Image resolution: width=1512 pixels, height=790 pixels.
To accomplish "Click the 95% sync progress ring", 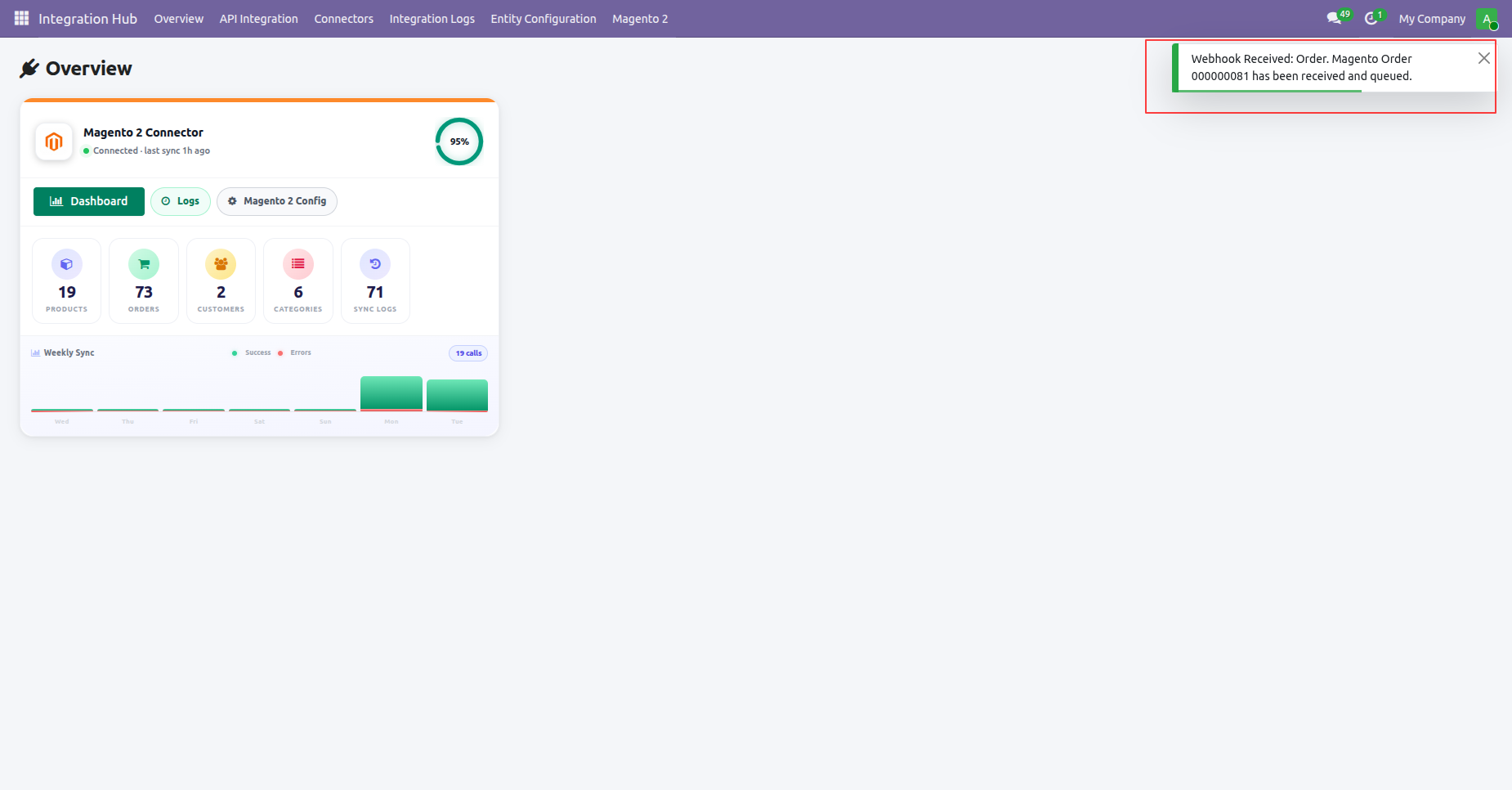I will click(x=459, y=141).
